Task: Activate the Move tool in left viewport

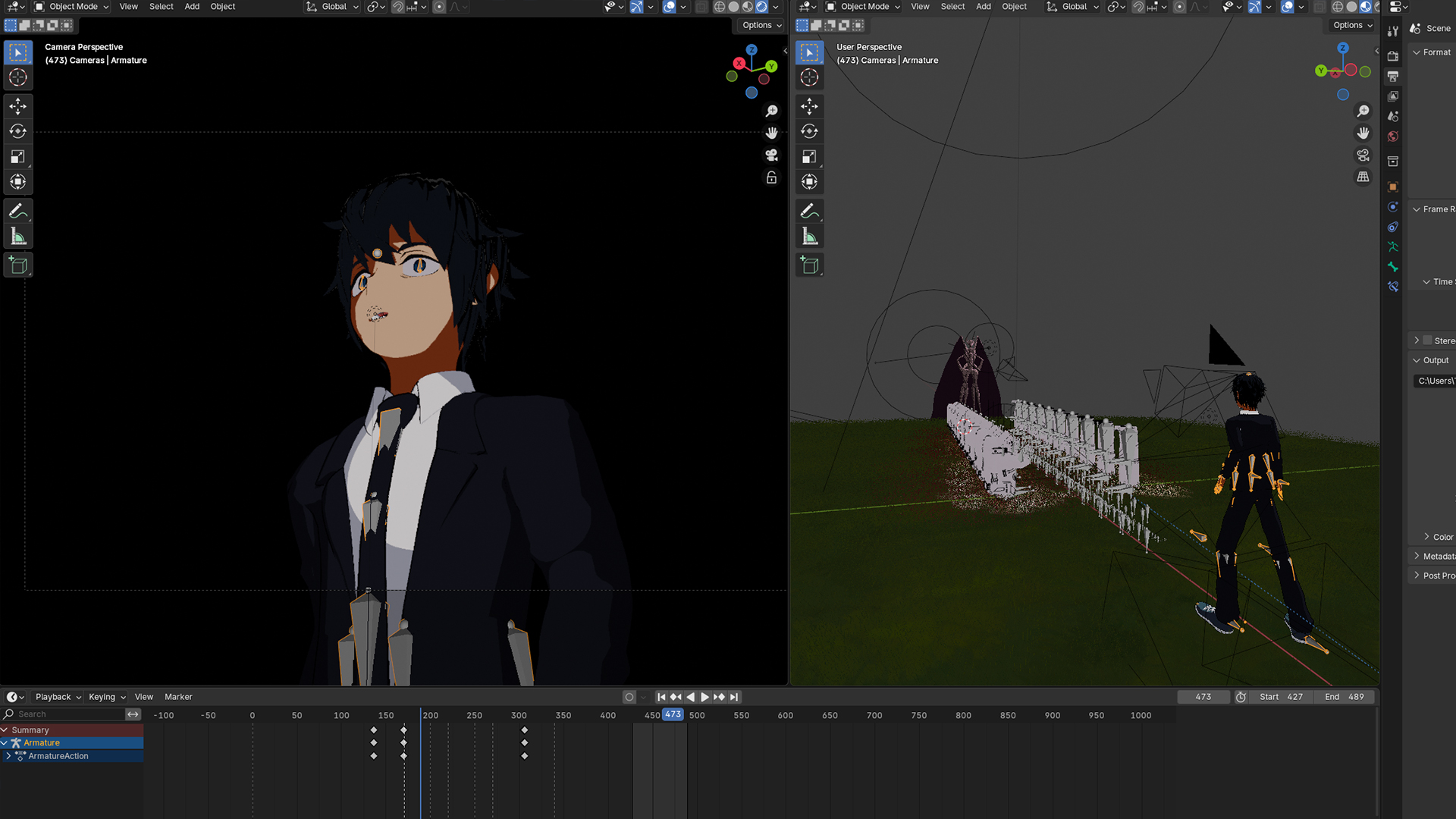Action: click(18, 106)
